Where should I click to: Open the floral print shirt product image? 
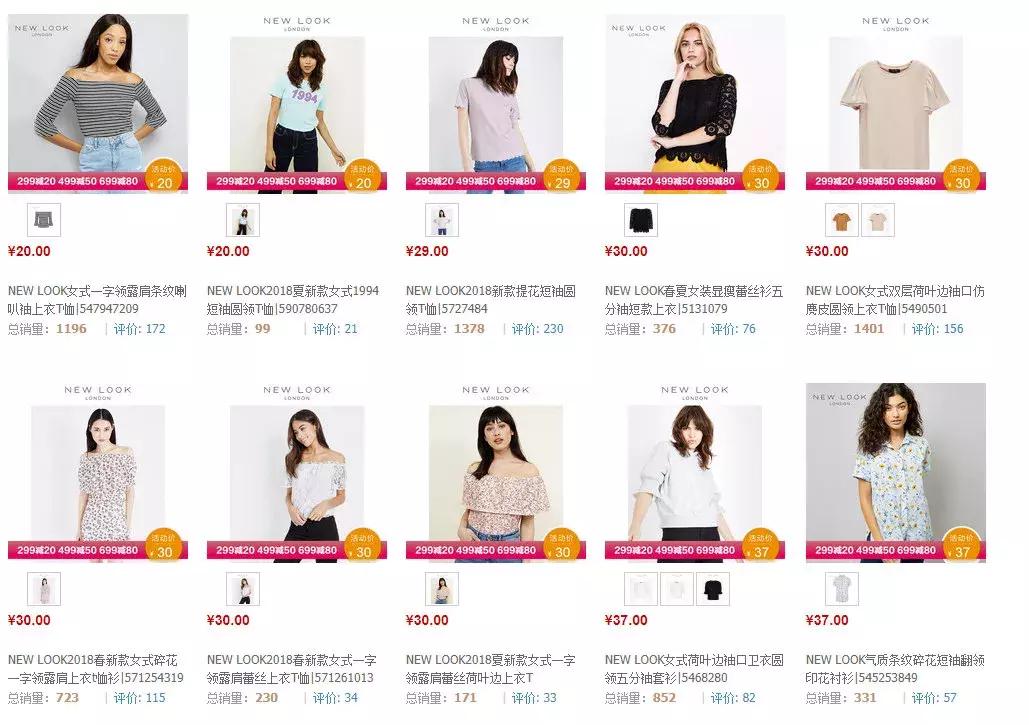(x=896, y=472)
